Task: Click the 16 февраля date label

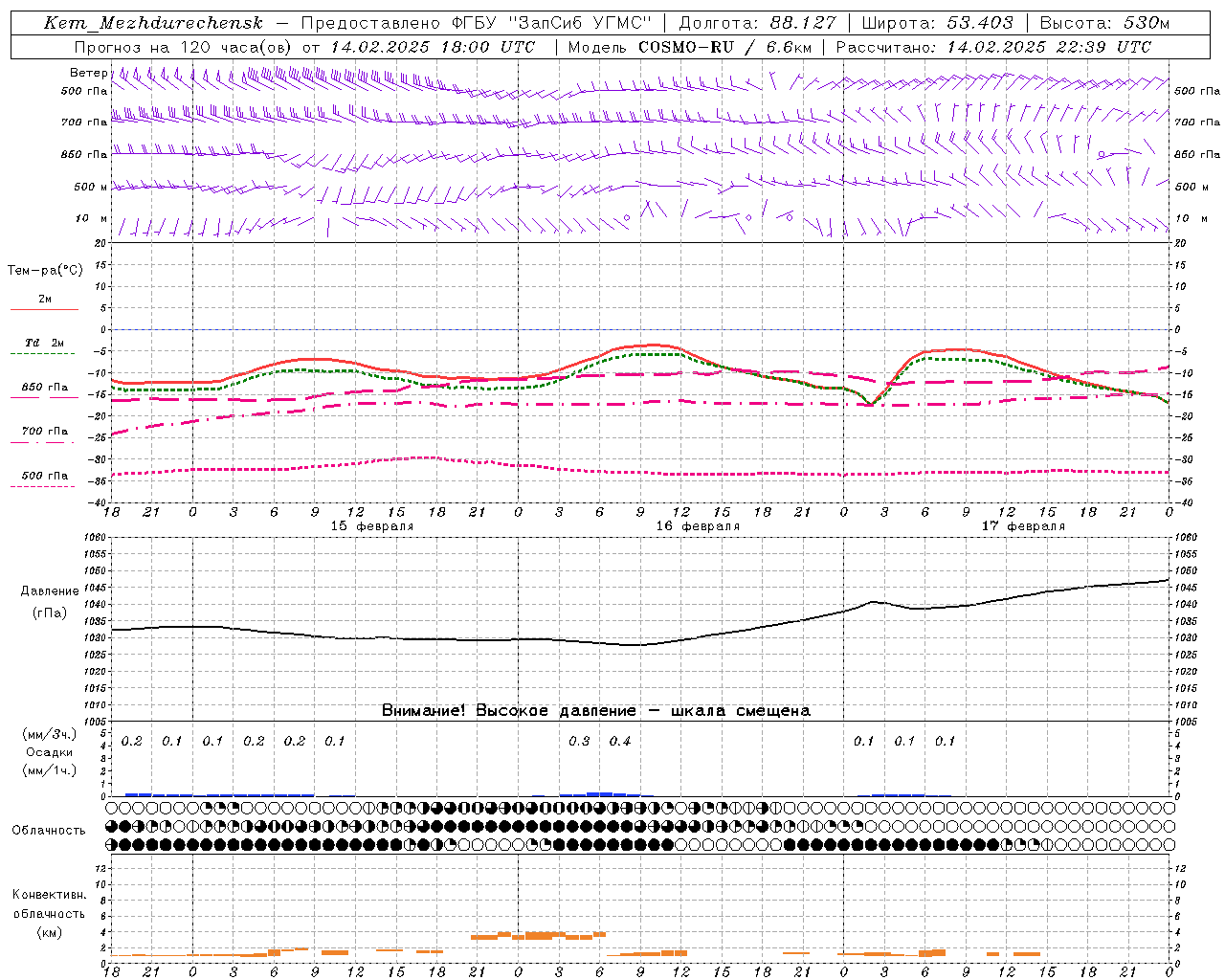Action: point(698,526)
